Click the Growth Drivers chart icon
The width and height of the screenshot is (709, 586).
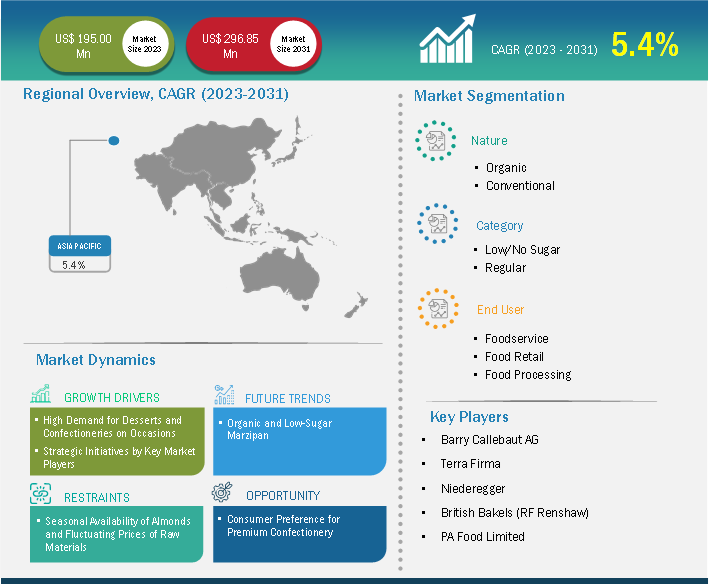(x=41, y=394)
